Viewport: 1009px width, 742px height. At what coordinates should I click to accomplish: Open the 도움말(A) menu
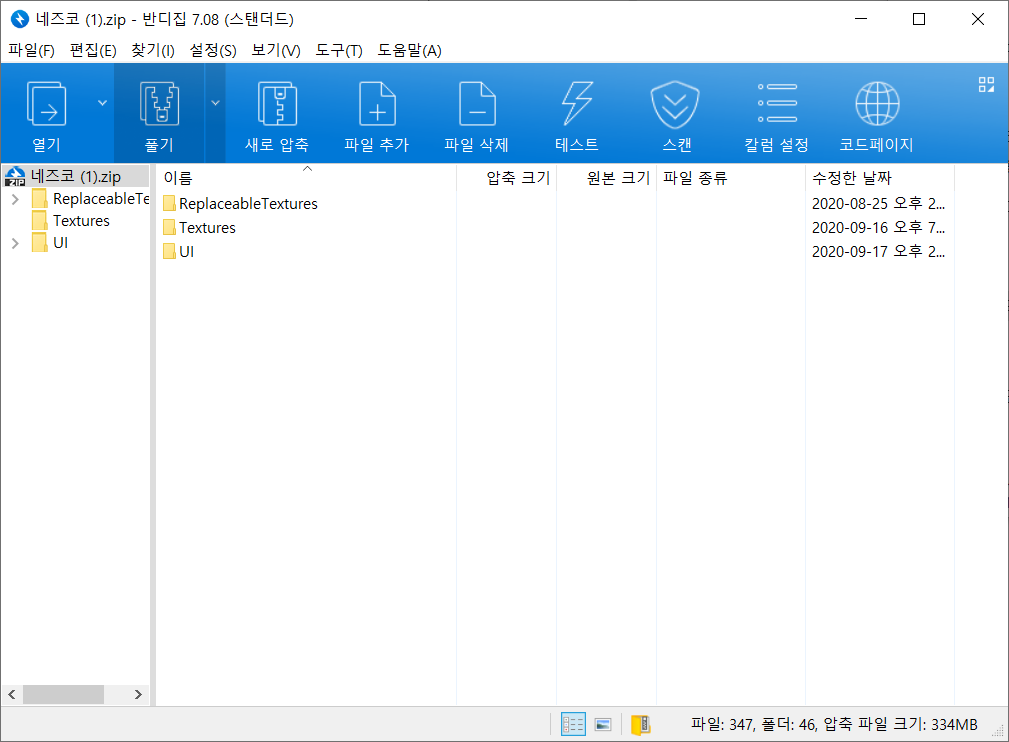coord(409,50)
